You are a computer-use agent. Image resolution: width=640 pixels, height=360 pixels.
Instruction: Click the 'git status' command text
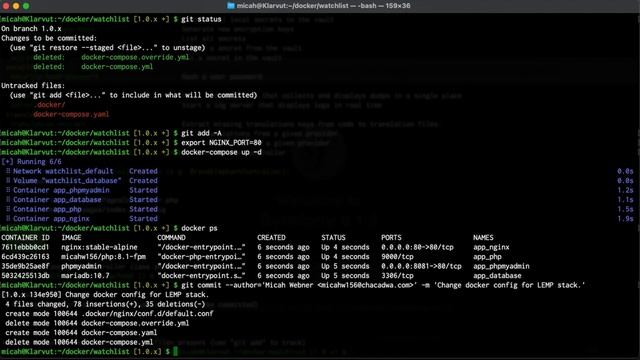(201, 19)
